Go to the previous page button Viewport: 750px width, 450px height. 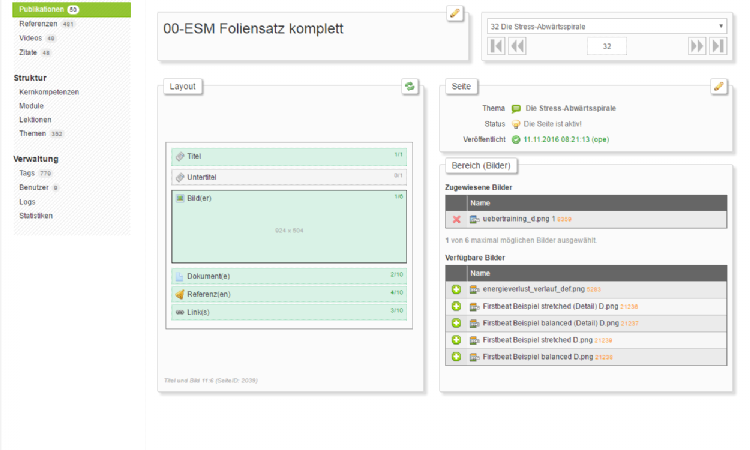click(518, 46)
